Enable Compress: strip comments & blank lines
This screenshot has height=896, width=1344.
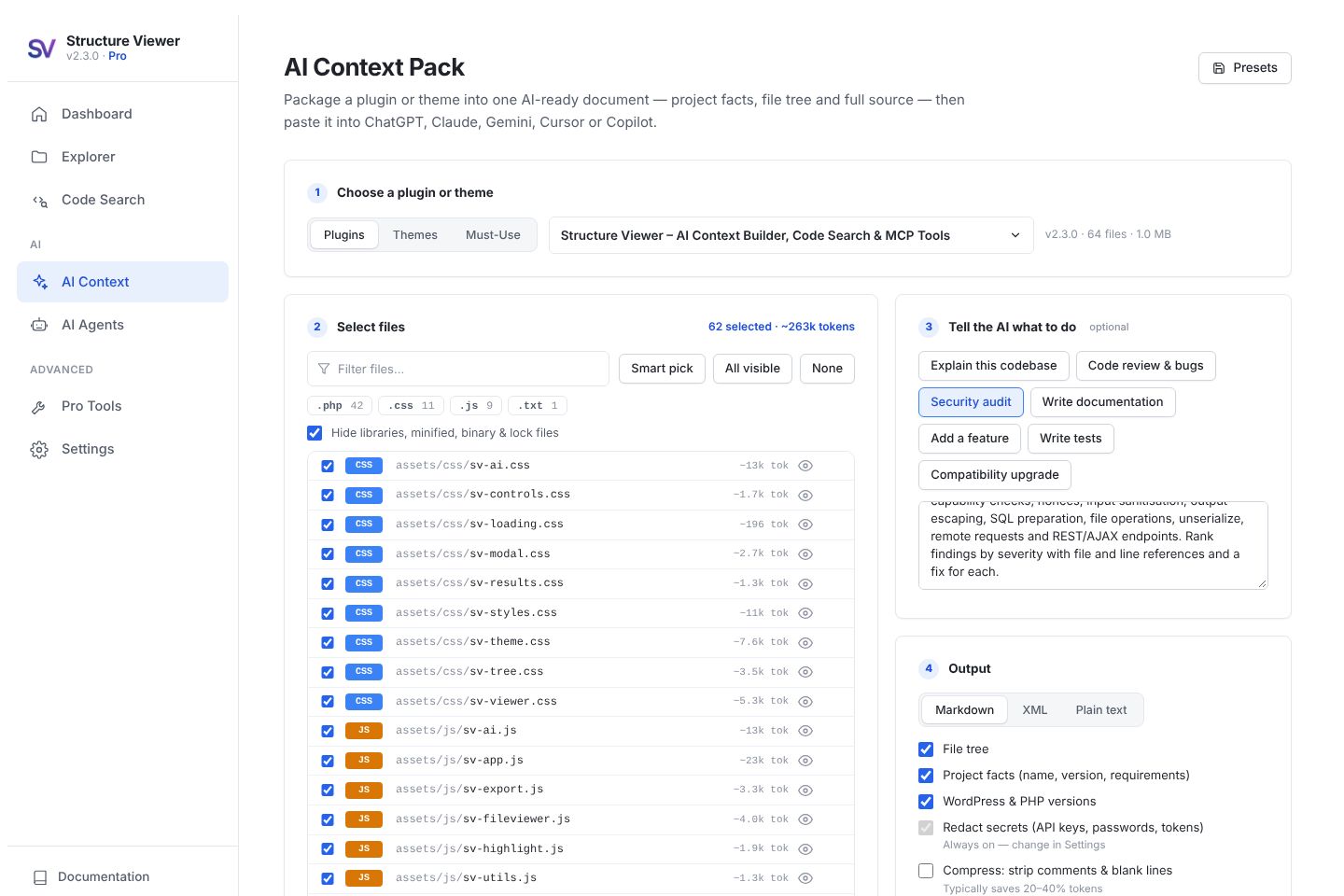926,871
